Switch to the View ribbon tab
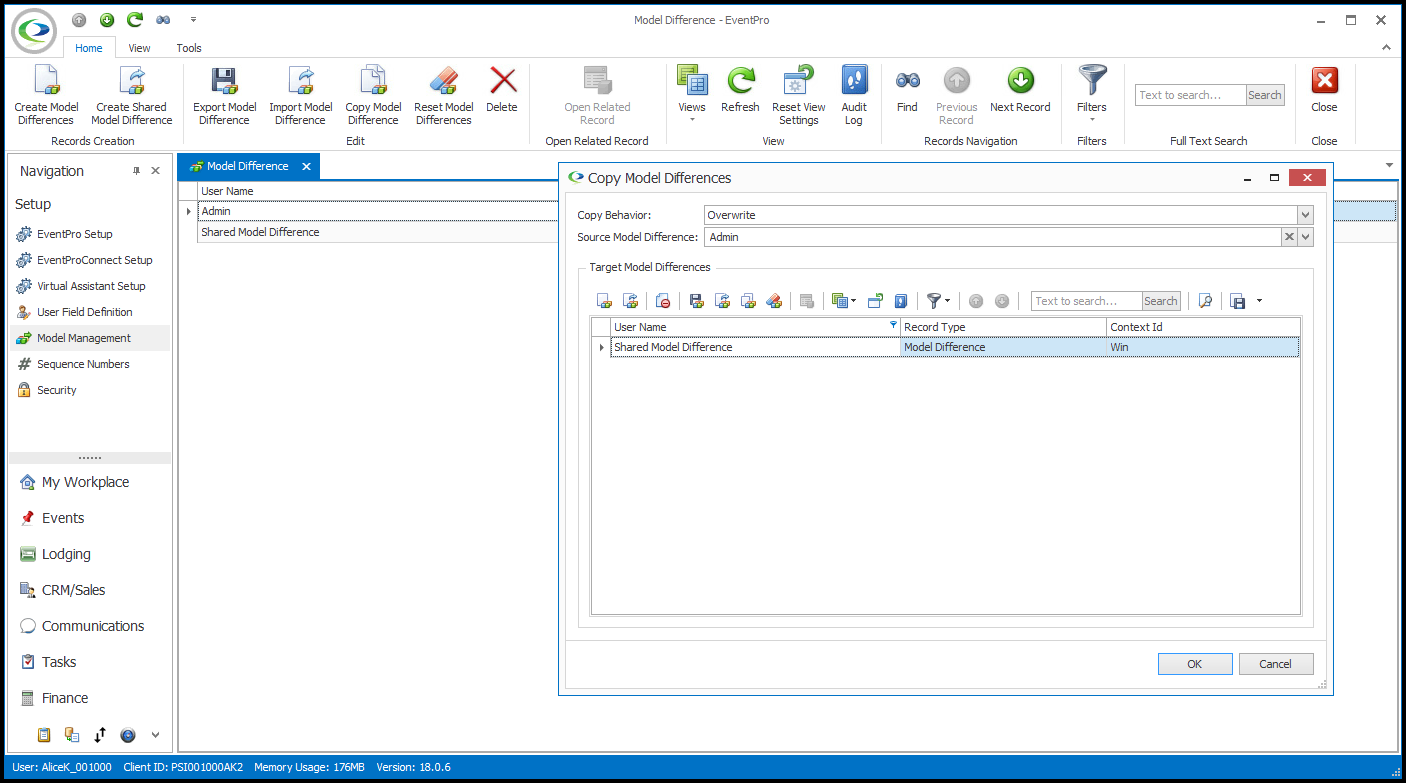Screen dimensions: 1406x783 140,48
